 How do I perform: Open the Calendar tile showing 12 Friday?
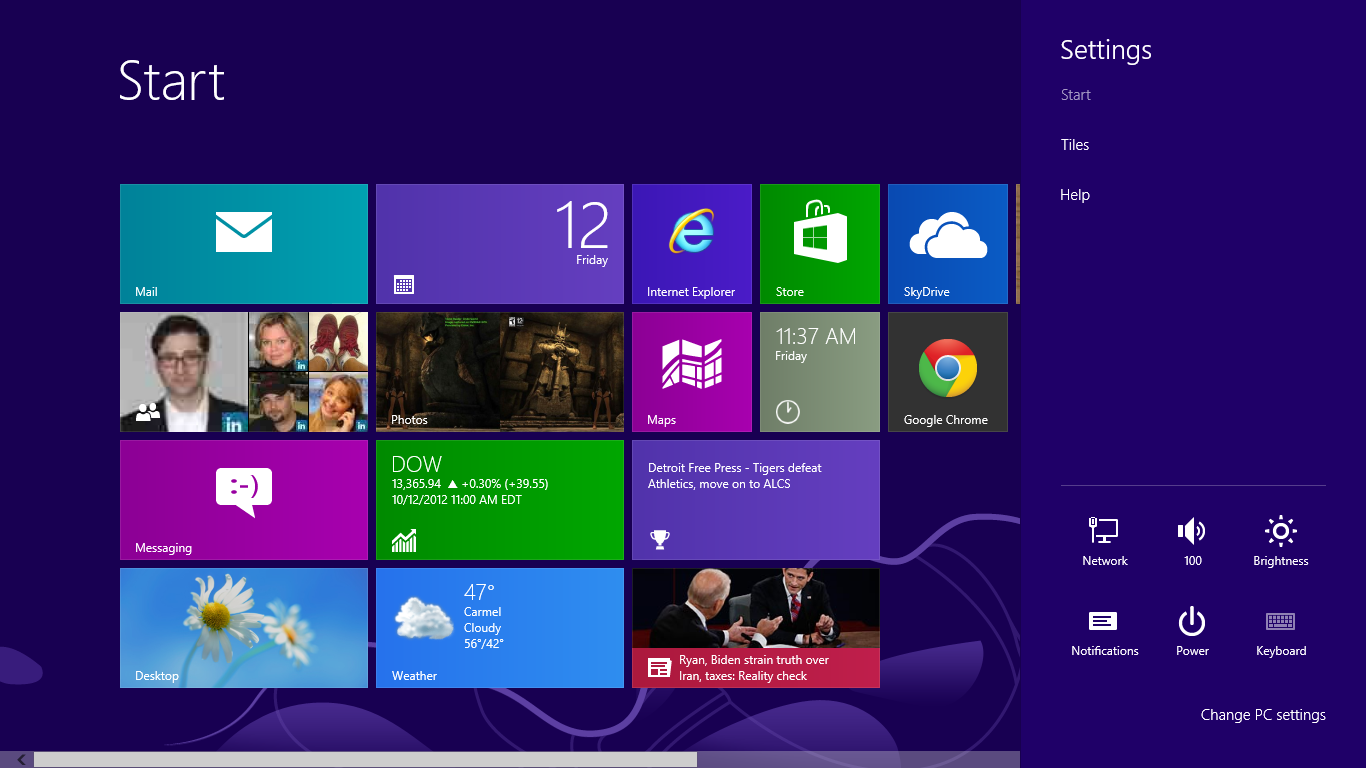[500, 244]
